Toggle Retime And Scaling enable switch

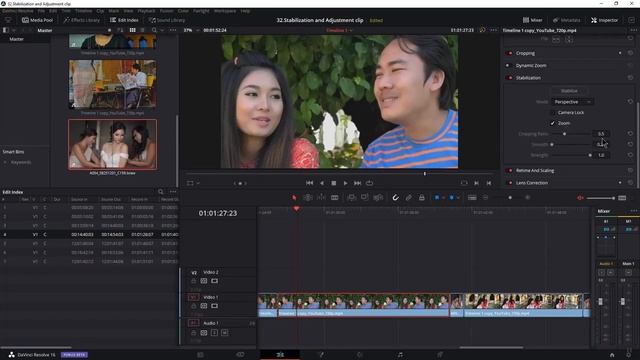(x=509, y=171)
